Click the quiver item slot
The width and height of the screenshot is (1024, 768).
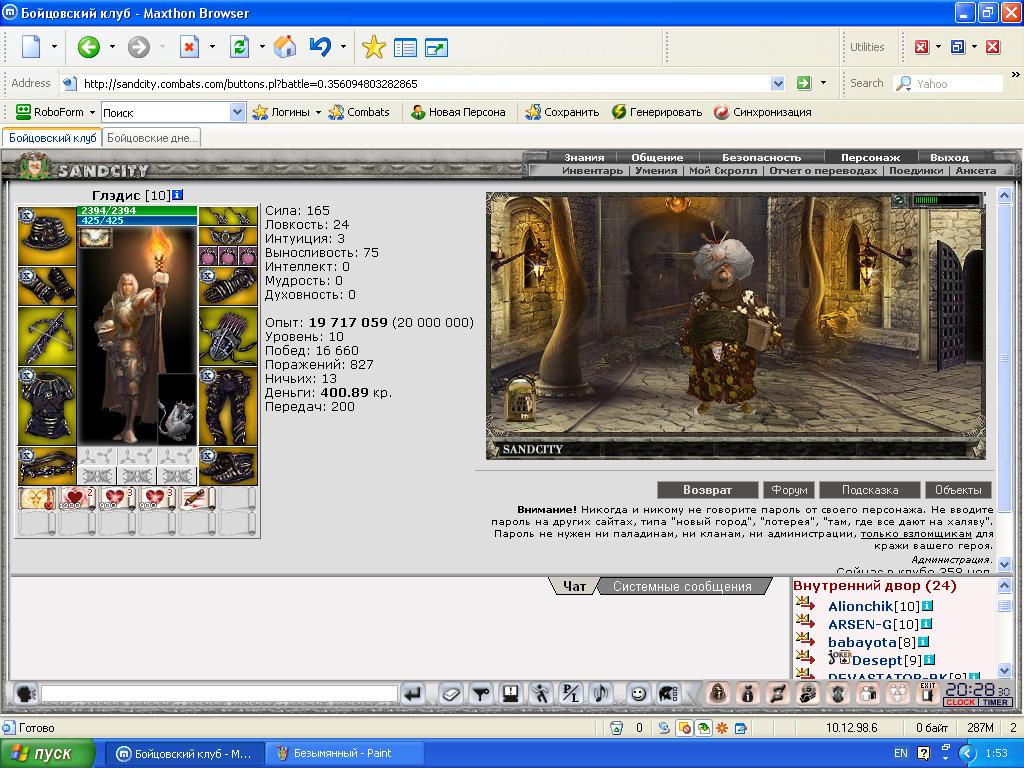228,336
